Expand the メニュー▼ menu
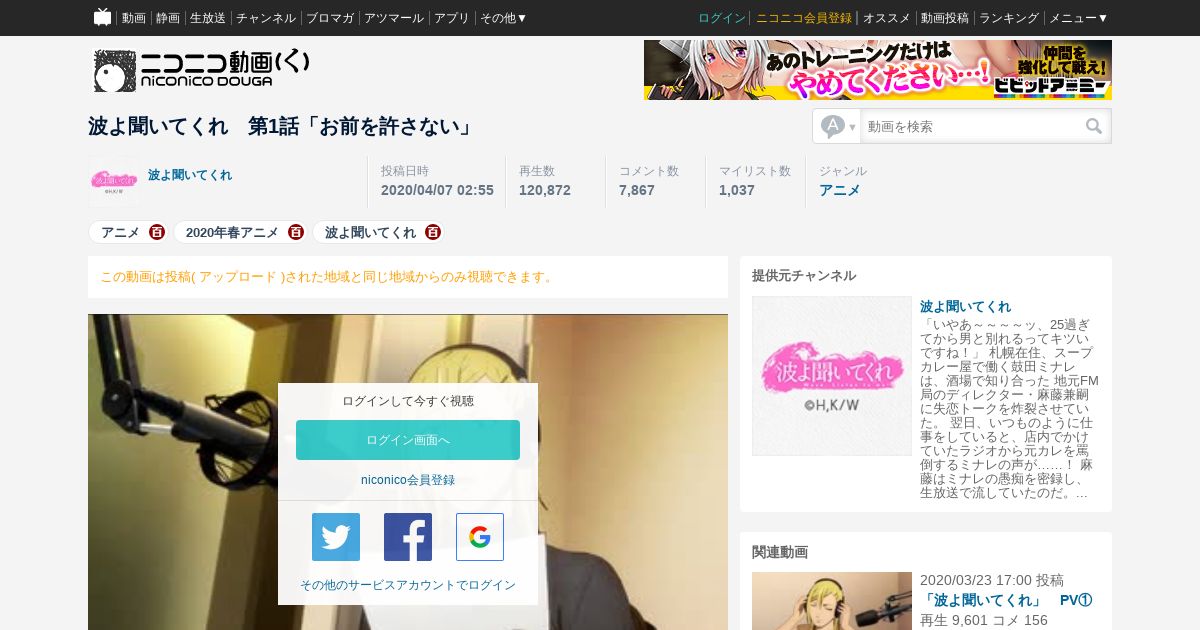1200x630 pixels. [x=1079, y=18]
